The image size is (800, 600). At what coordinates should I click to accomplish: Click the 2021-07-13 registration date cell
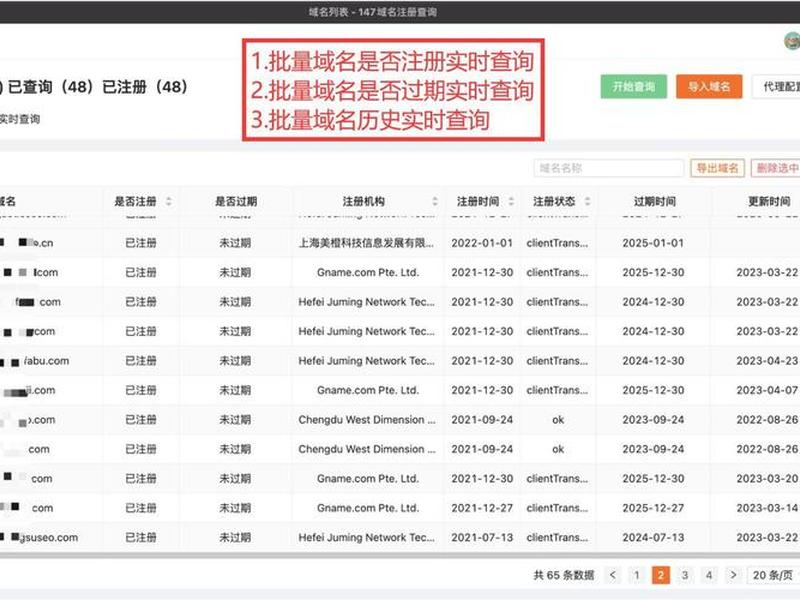coord(482,537)
